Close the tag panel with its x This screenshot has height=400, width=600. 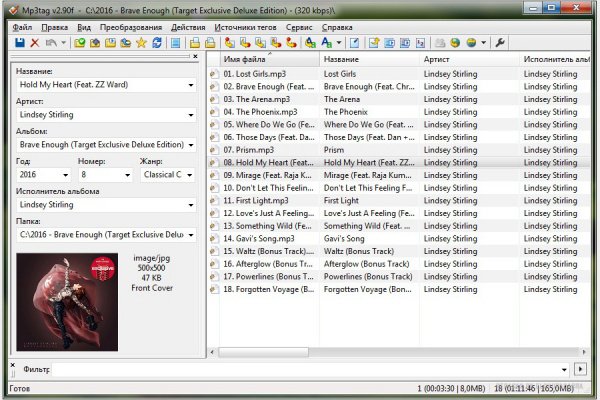coord(196,56)
